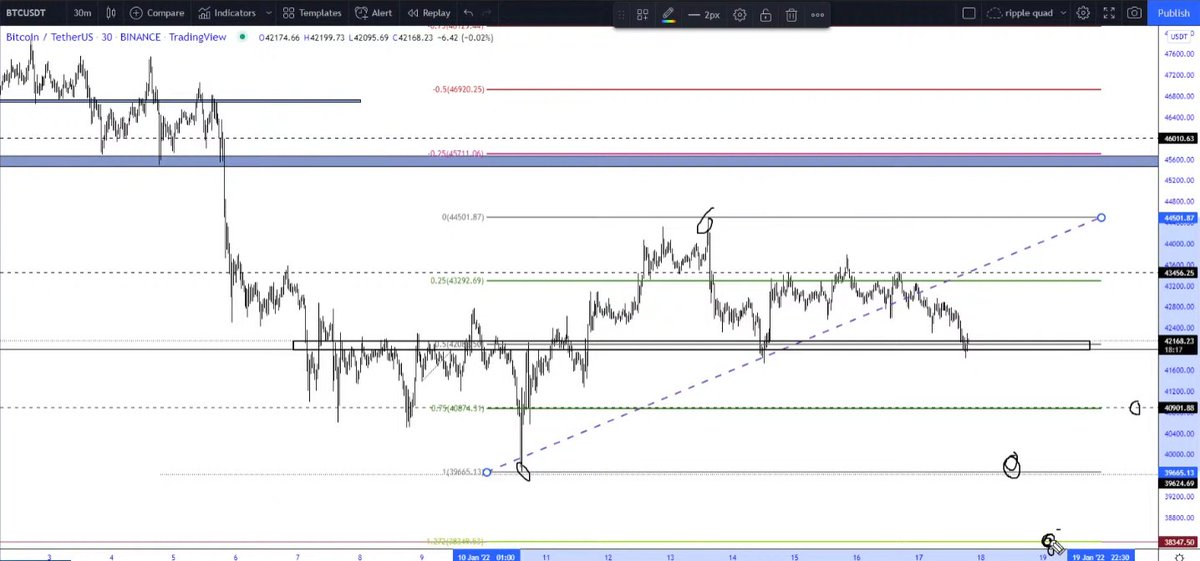Click the 0.75(40874.51) fib level label
Image resolution: width=1200 pixels, height=561 pixels.
458,408
